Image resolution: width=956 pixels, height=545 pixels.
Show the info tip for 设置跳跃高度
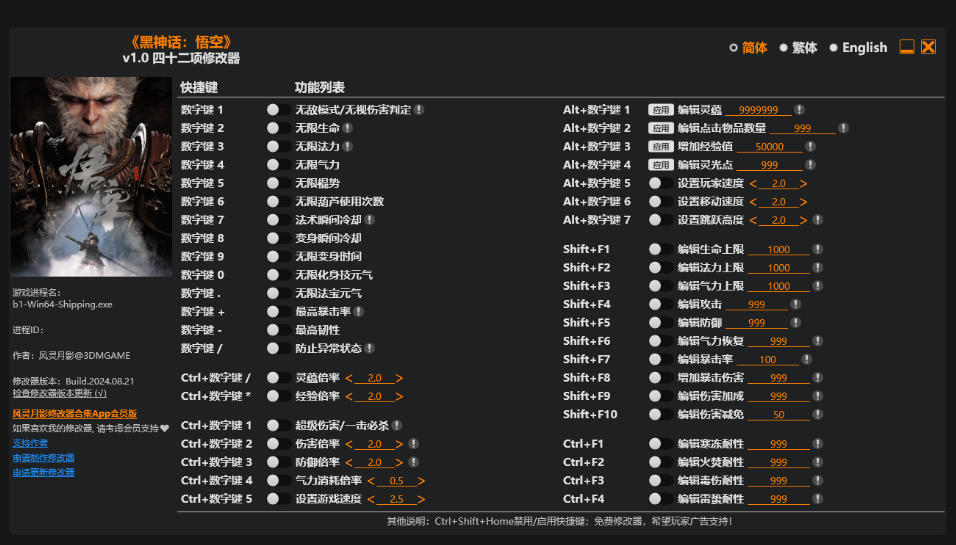818,219
